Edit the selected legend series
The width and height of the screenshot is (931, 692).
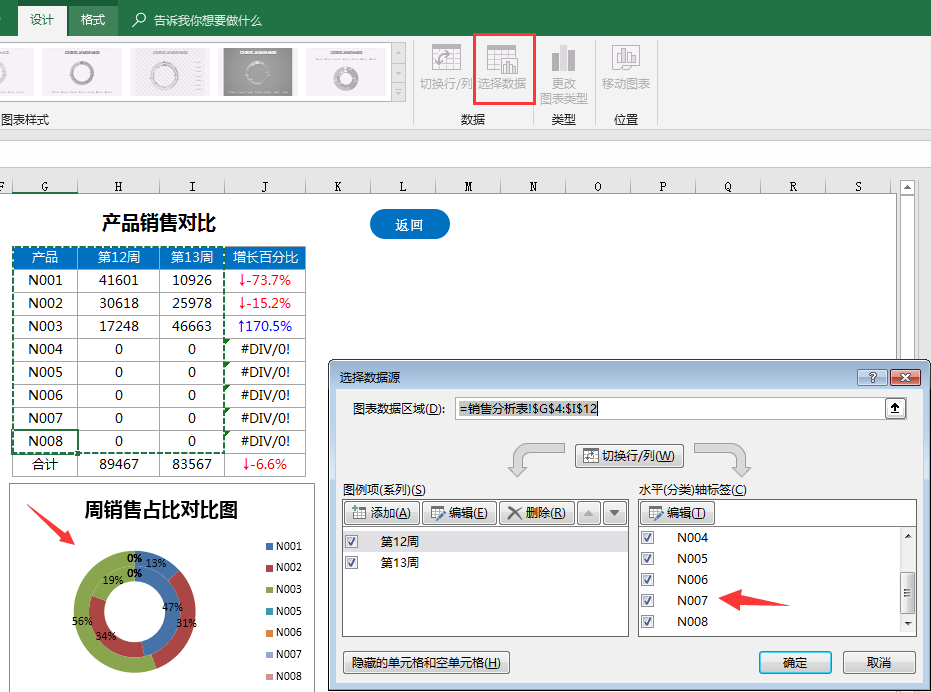[x=459, y=513]
